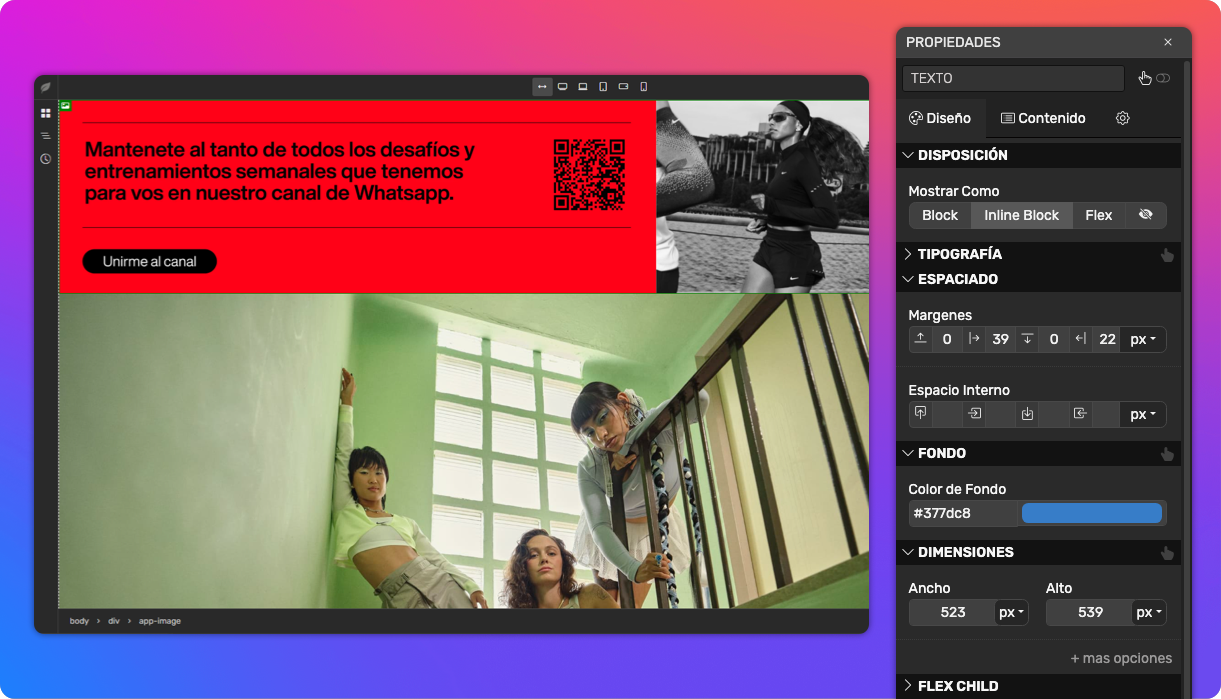Click the margin top value field showing 0

click(x=947, y=339)
